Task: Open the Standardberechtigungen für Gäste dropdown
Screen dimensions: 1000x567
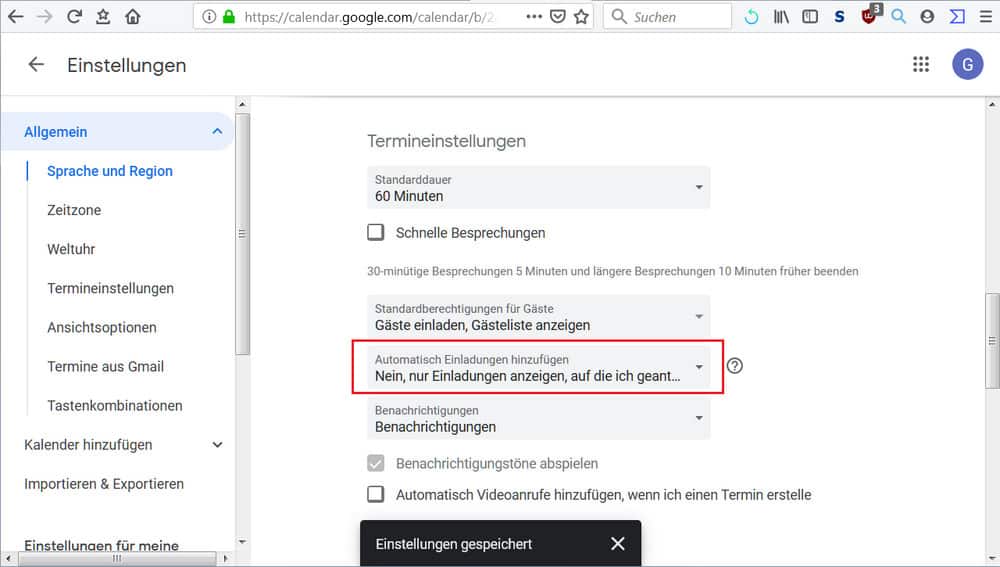Action: [538, 316]
